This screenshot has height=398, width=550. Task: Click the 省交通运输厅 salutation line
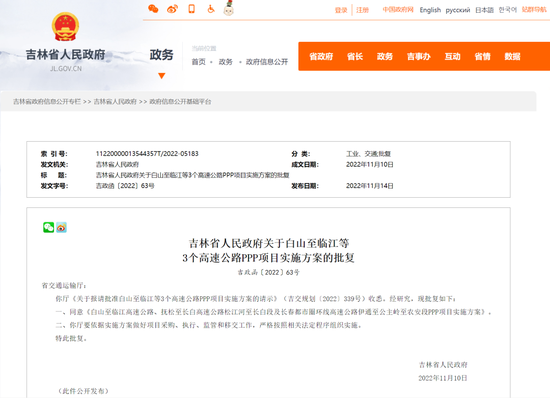64,285
